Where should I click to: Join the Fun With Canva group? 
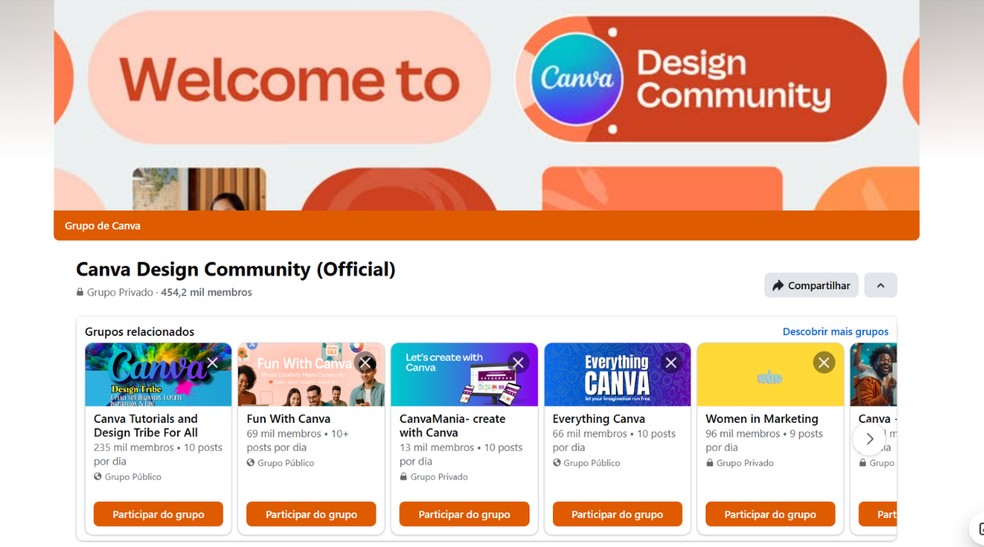311,514
